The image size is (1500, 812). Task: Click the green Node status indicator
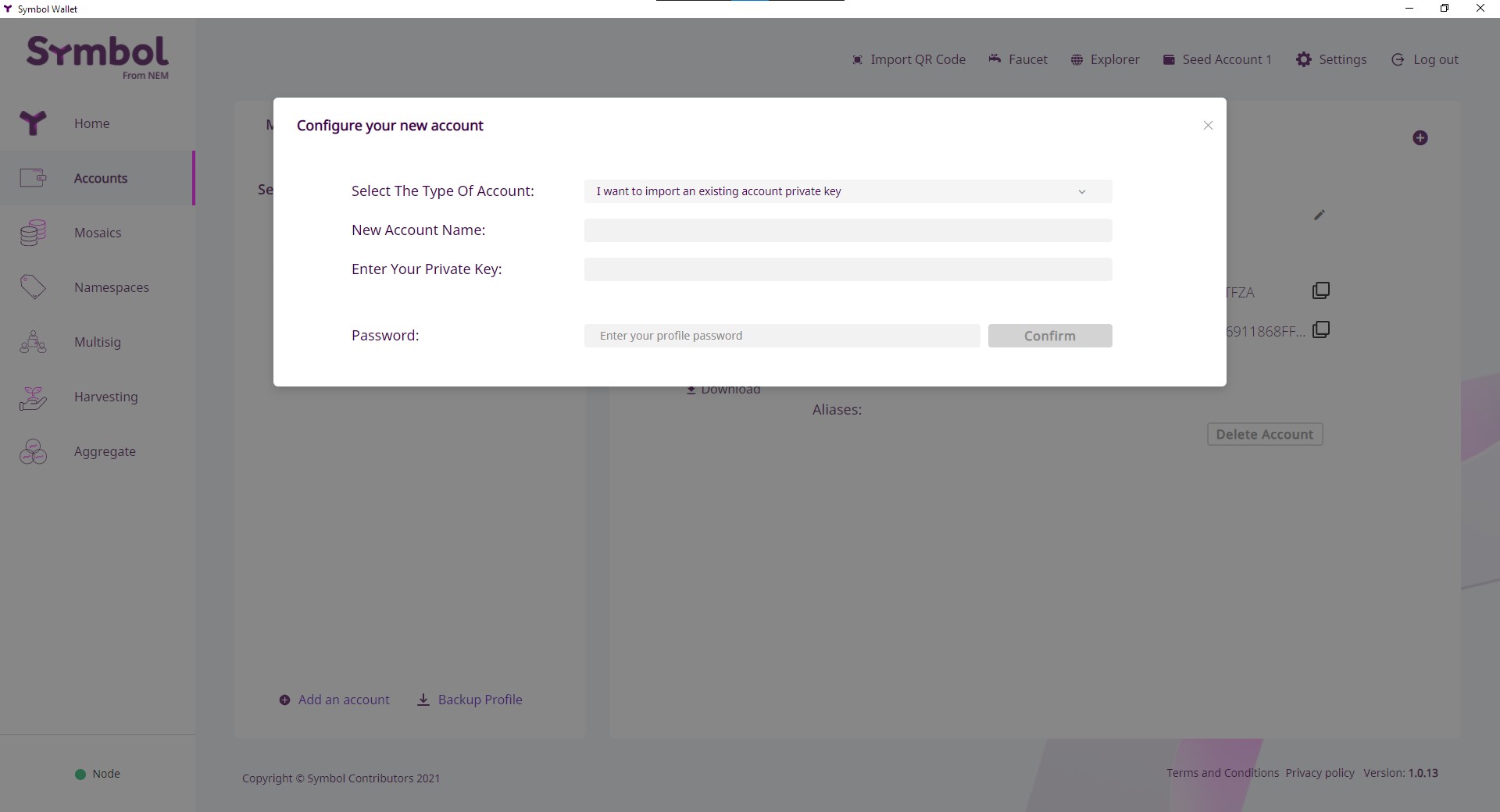tap(80, 774)
